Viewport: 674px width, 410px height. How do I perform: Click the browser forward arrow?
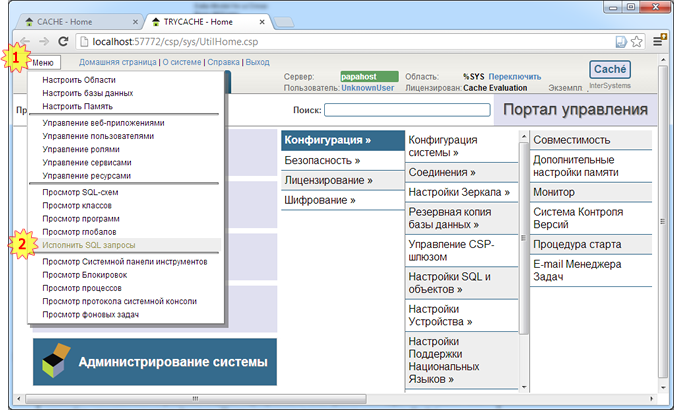coord(44,41)
